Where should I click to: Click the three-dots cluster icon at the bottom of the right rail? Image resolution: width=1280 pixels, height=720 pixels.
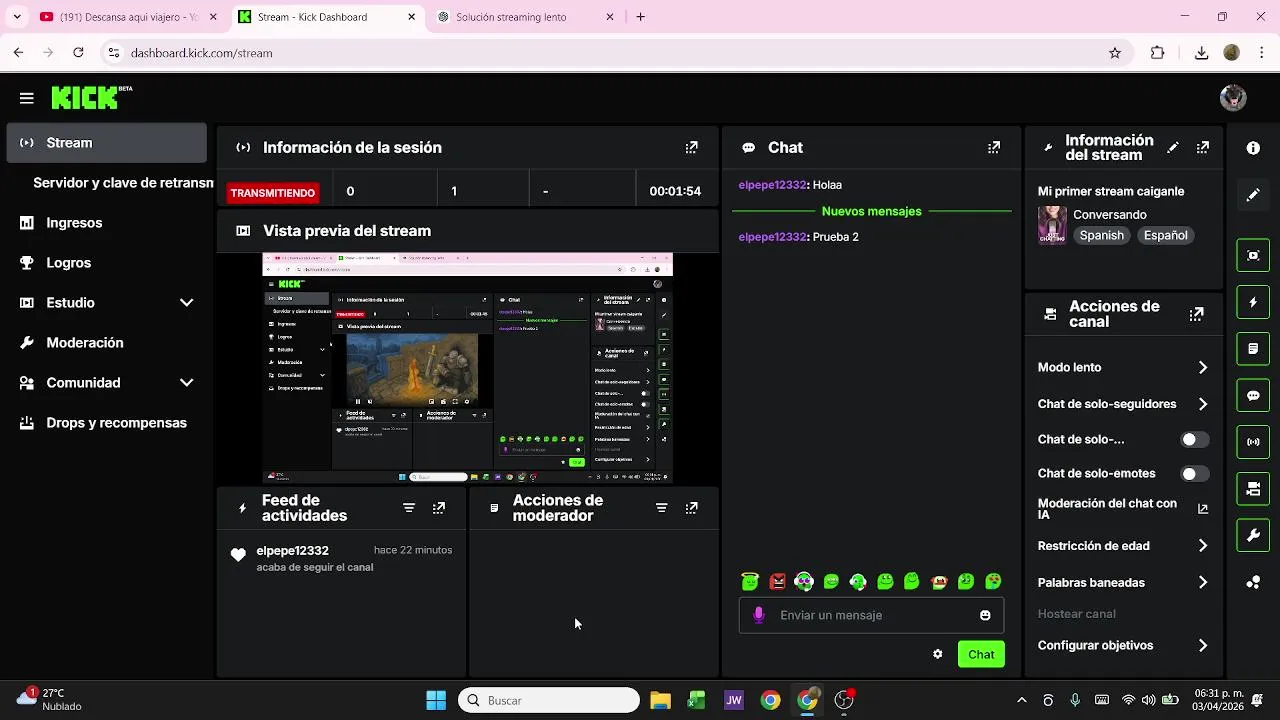coord(1253,583)
